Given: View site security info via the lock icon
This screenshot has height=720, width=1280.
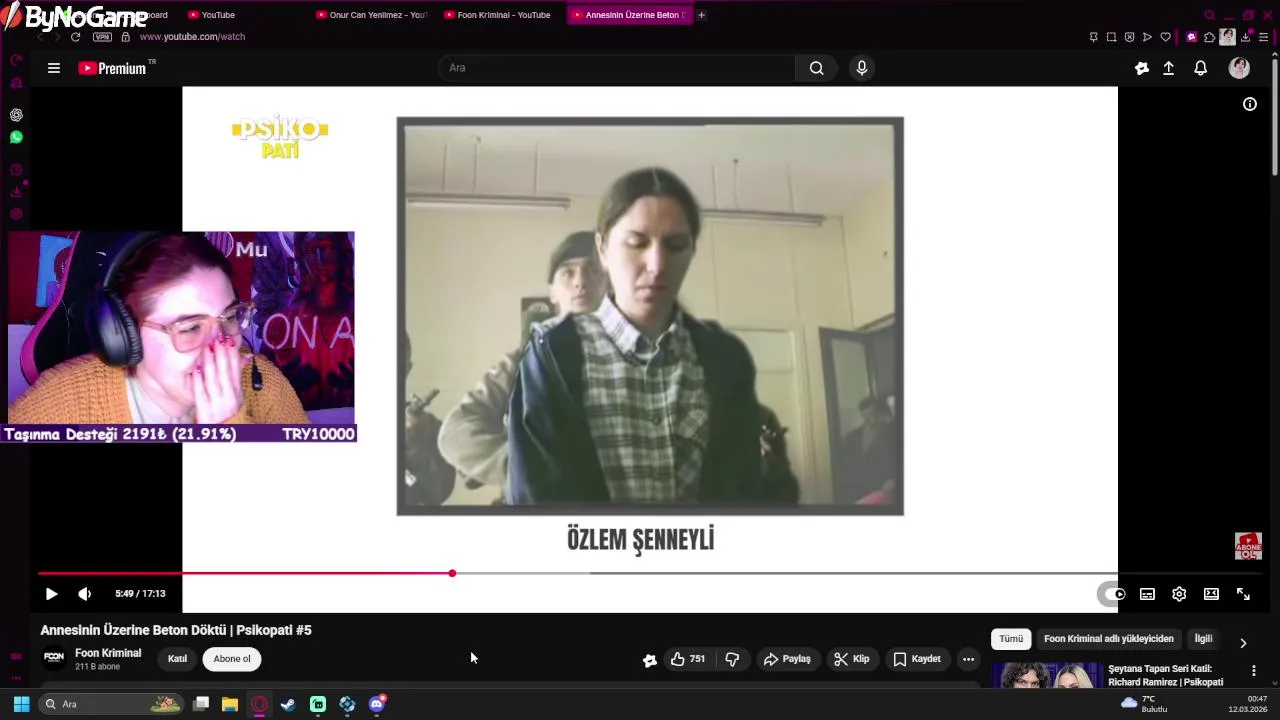Looking at the screenshot, I should (125, 37).
